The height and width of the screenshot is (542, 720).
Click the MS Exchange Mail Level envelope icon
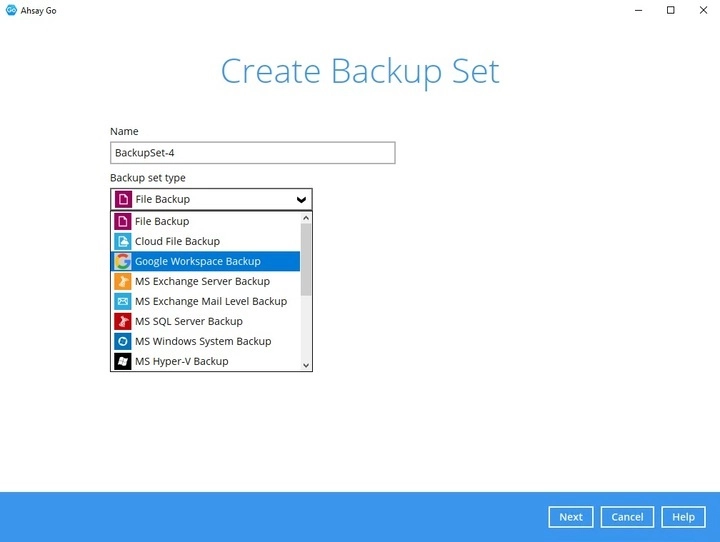(123, 301)
